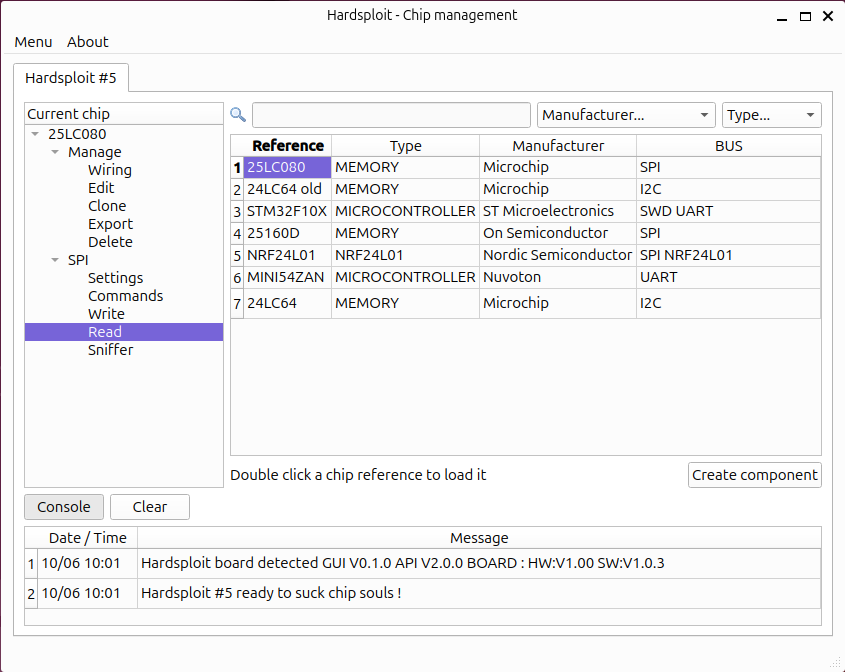Collapse the 25LC080 tree node
The image size is (845, 672).
pos(34,133)
